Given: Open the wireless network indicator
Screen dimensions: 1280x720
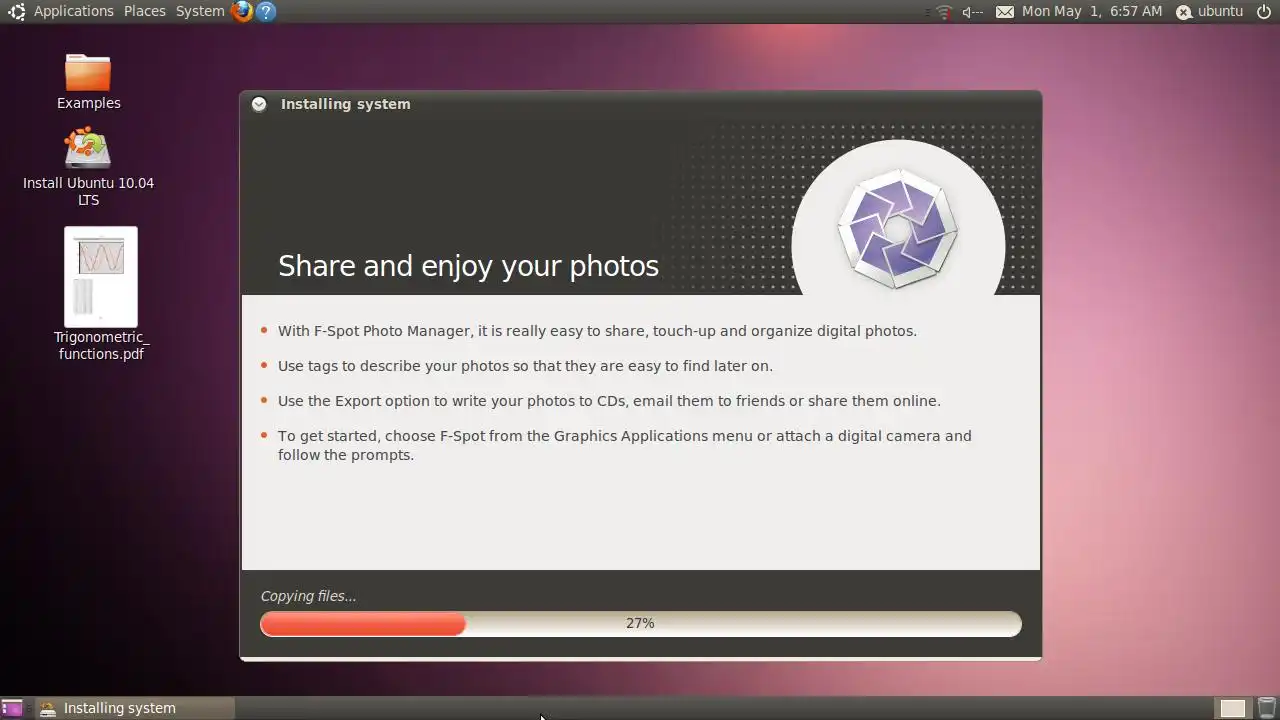Looking at the screenshot, I should point(944,11).
